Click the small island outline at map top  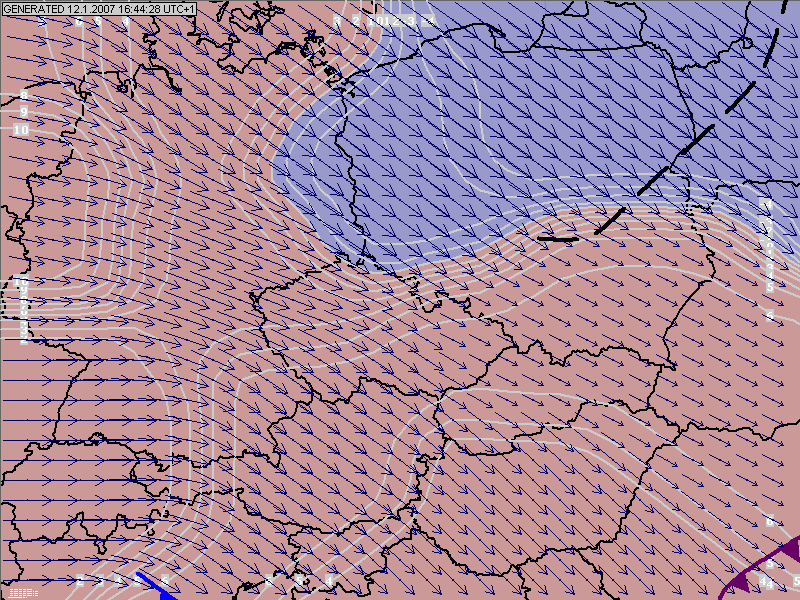click(316, 42)
